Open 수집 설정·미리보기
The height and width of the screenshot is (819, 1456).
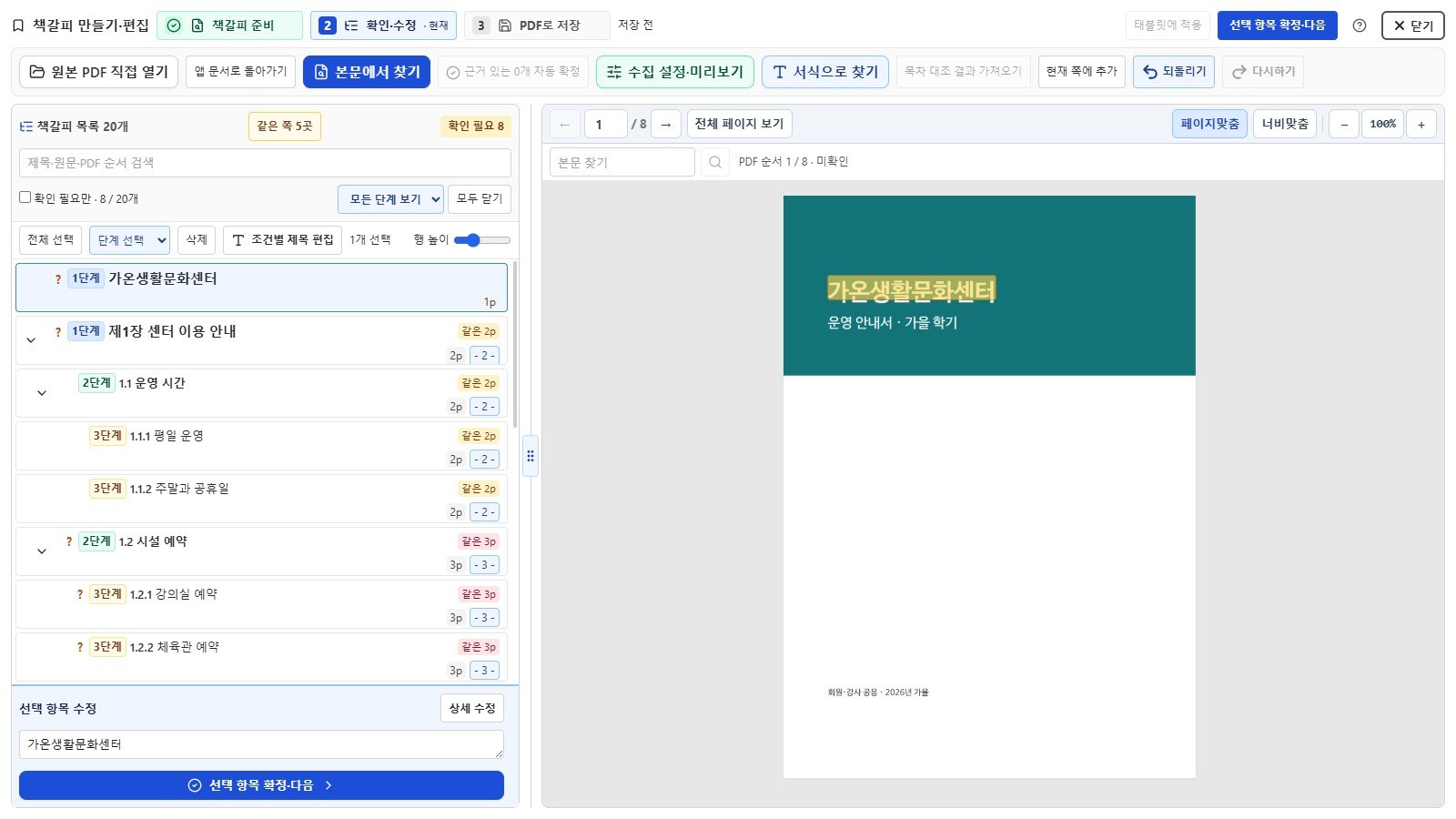tap(675, 72)
